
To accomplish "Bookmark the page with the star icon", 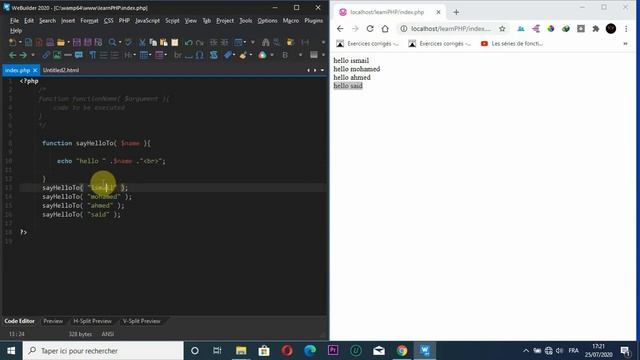I will [x=502, y=29].
